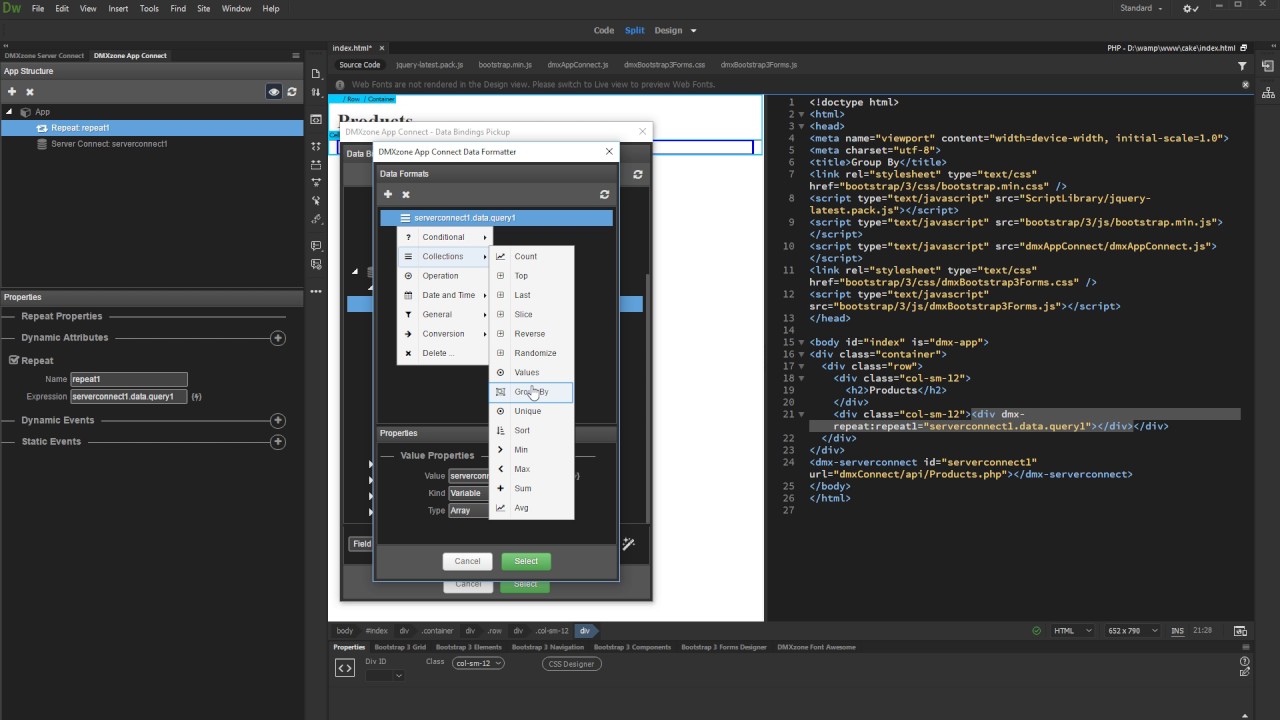Click the Live View Options toolbar icon
This screenshot has width=1280, height=720.
316,119
